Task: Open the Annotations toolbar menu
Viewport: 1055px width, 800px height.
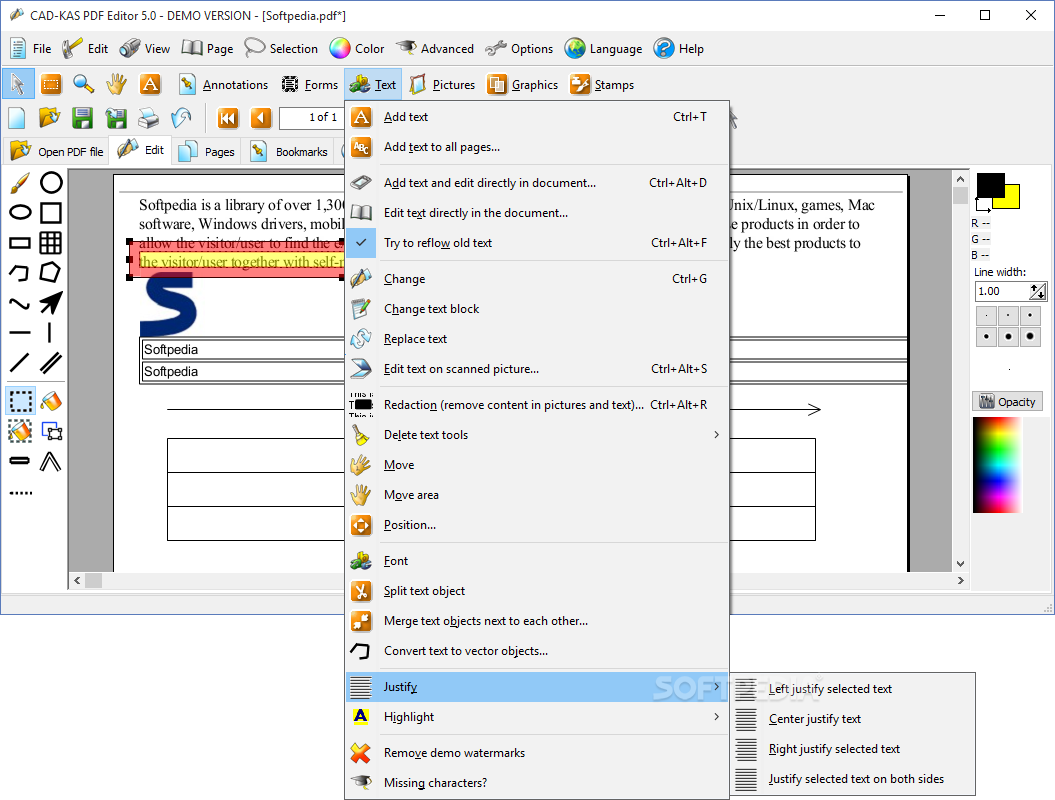Action: click(x=223, y=85)
